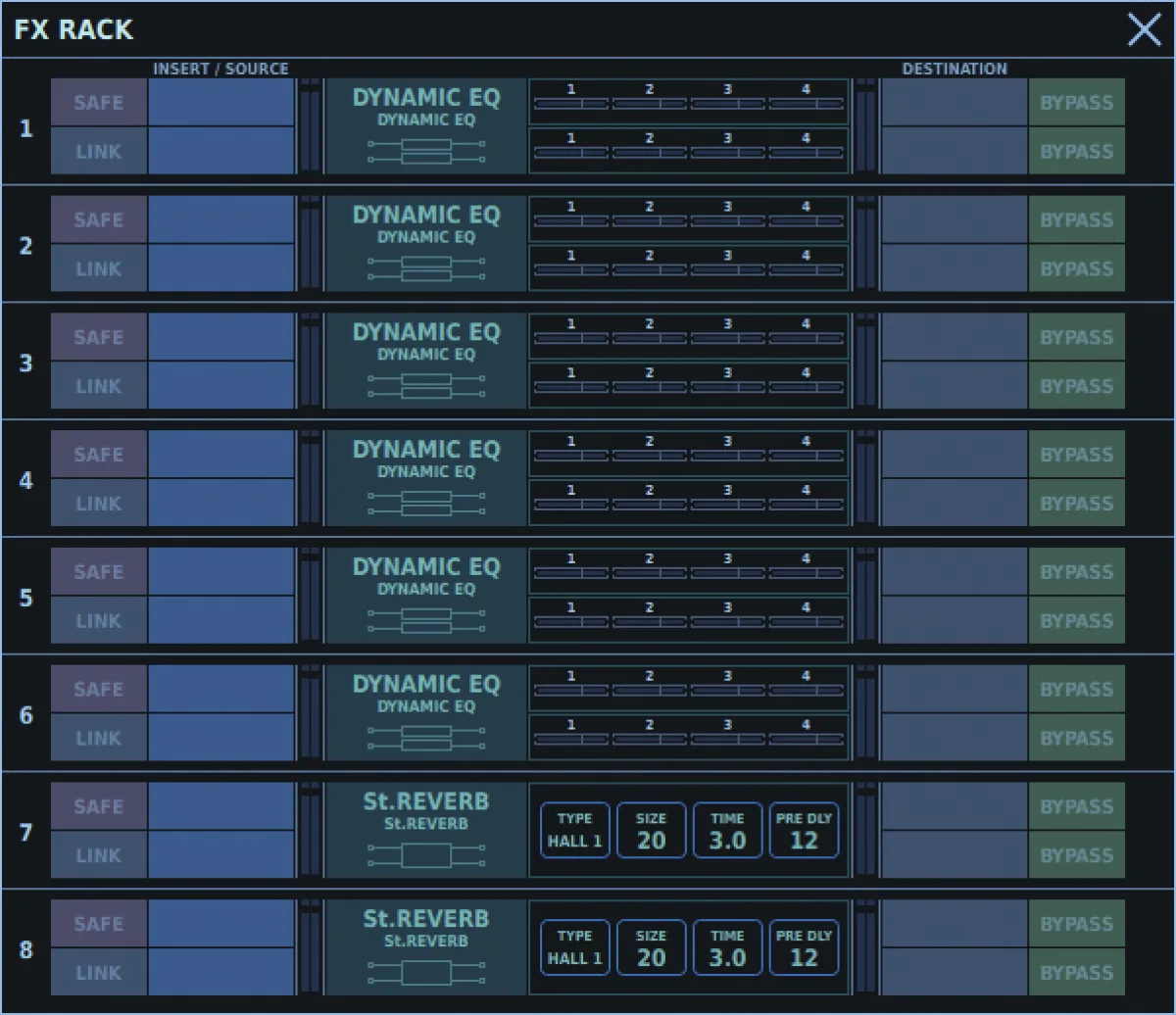Screen dimensions: 1176x1015
Task: Close the FX RACK window
Action: (1144, 29)
